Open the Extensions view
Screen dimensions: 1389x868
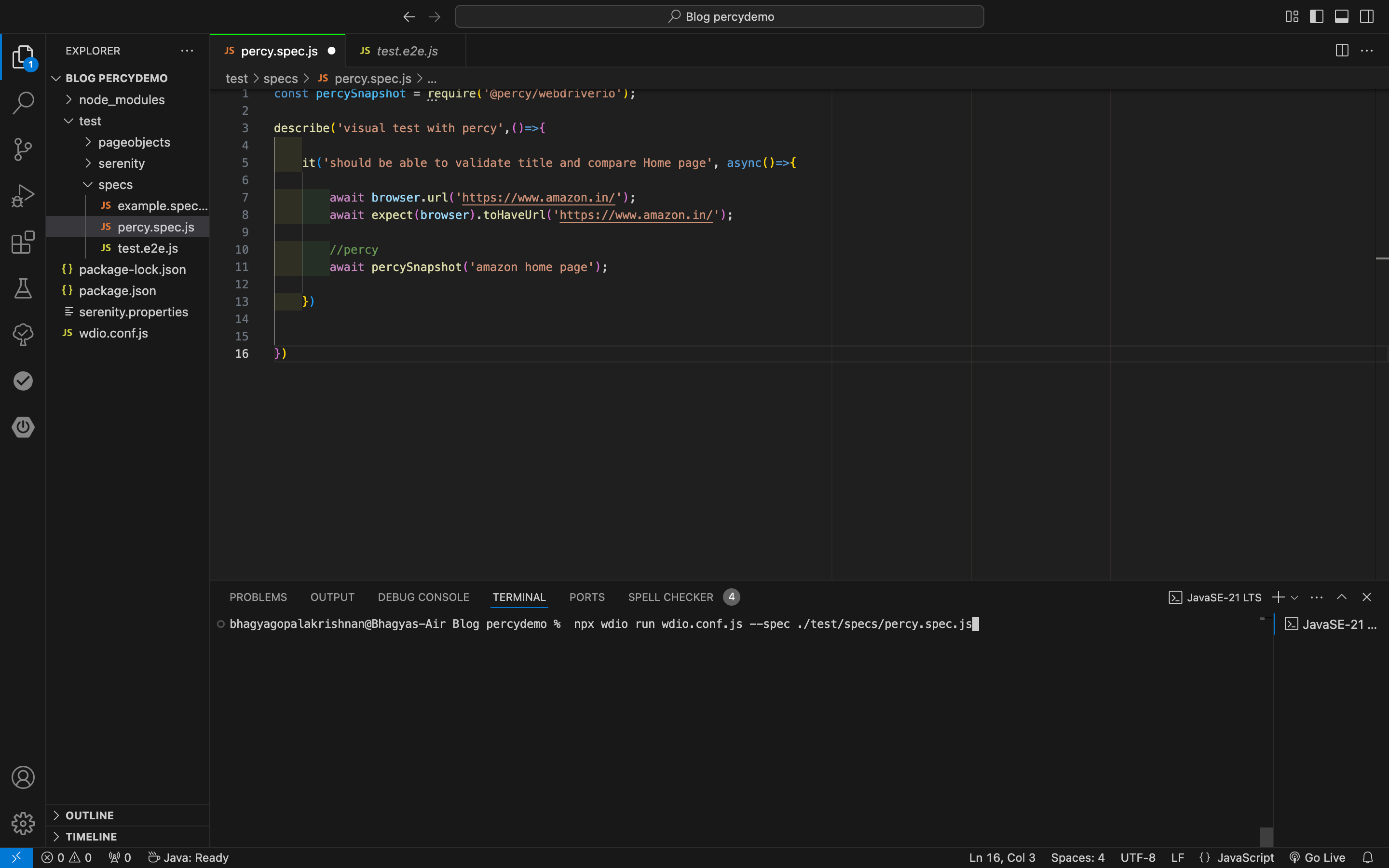pos(23,242)
